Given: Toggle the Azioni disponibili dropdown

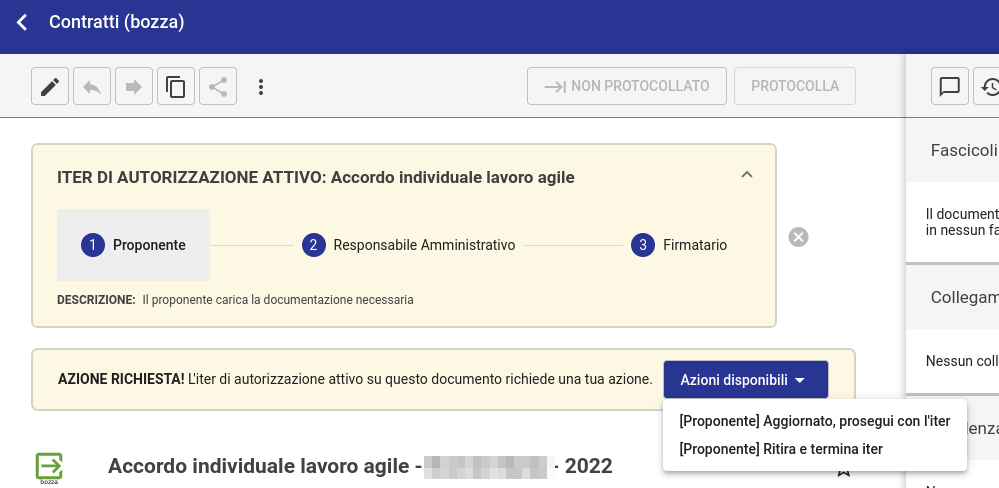Looking at the screenshot, I should (746, 380).
